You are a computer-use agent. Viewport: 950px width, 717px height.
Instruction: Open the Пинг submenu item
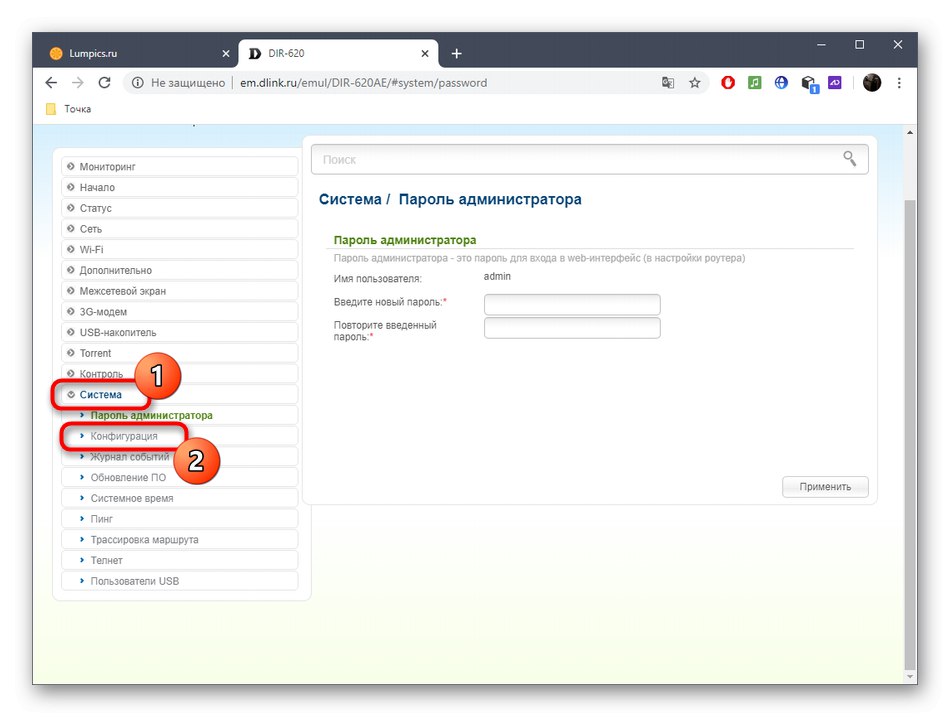coord(179,519)
